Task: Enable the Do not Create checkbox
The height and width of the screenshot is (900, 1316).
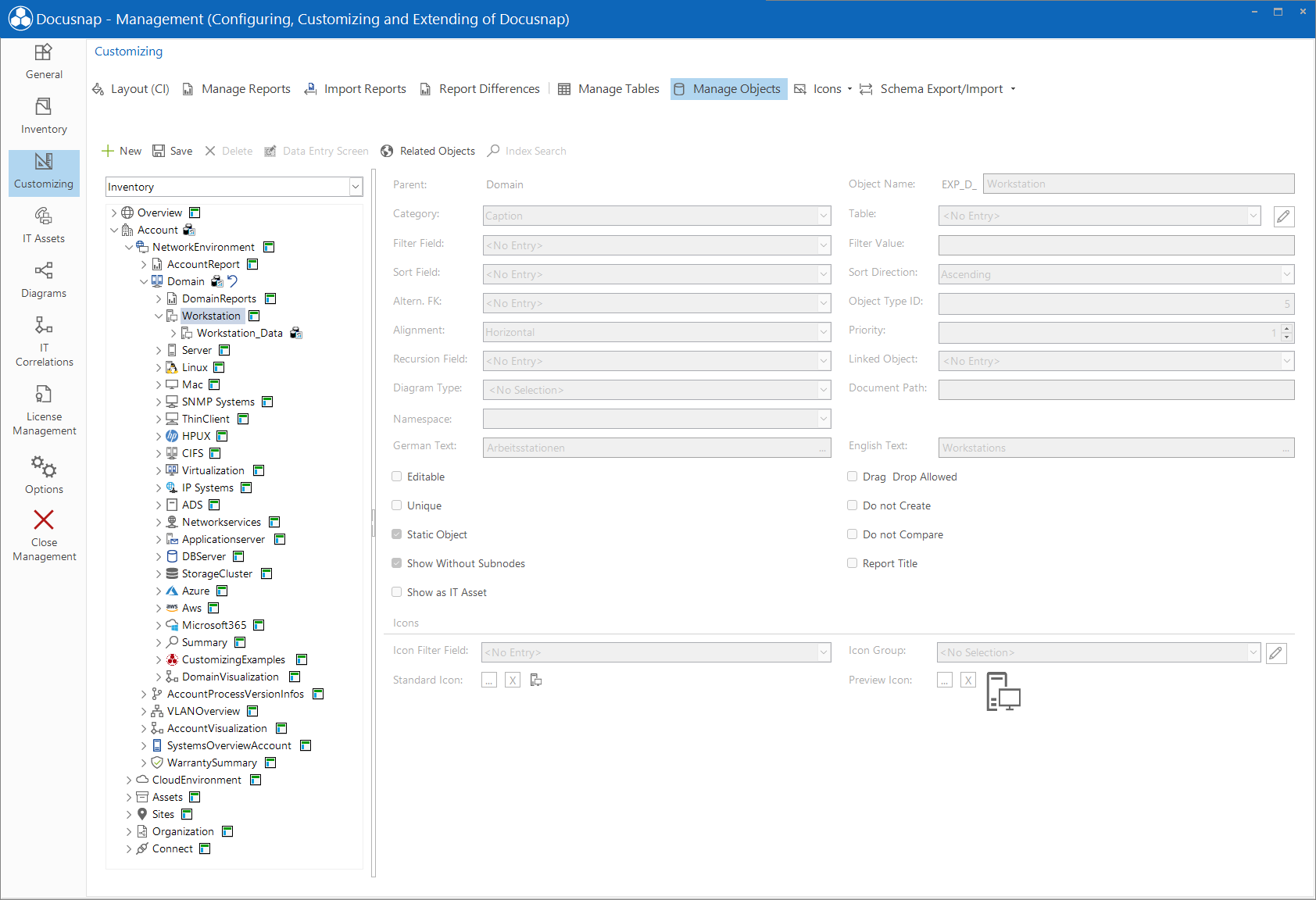Action: tap(853, 505)
